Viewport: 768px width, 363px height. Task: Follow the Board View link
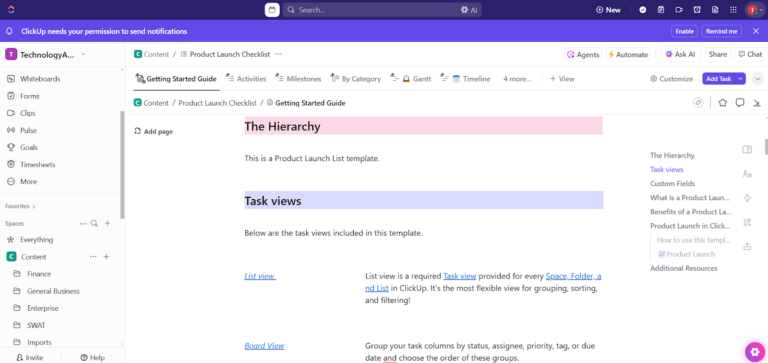pyautogui.click(x=264, y=346)
